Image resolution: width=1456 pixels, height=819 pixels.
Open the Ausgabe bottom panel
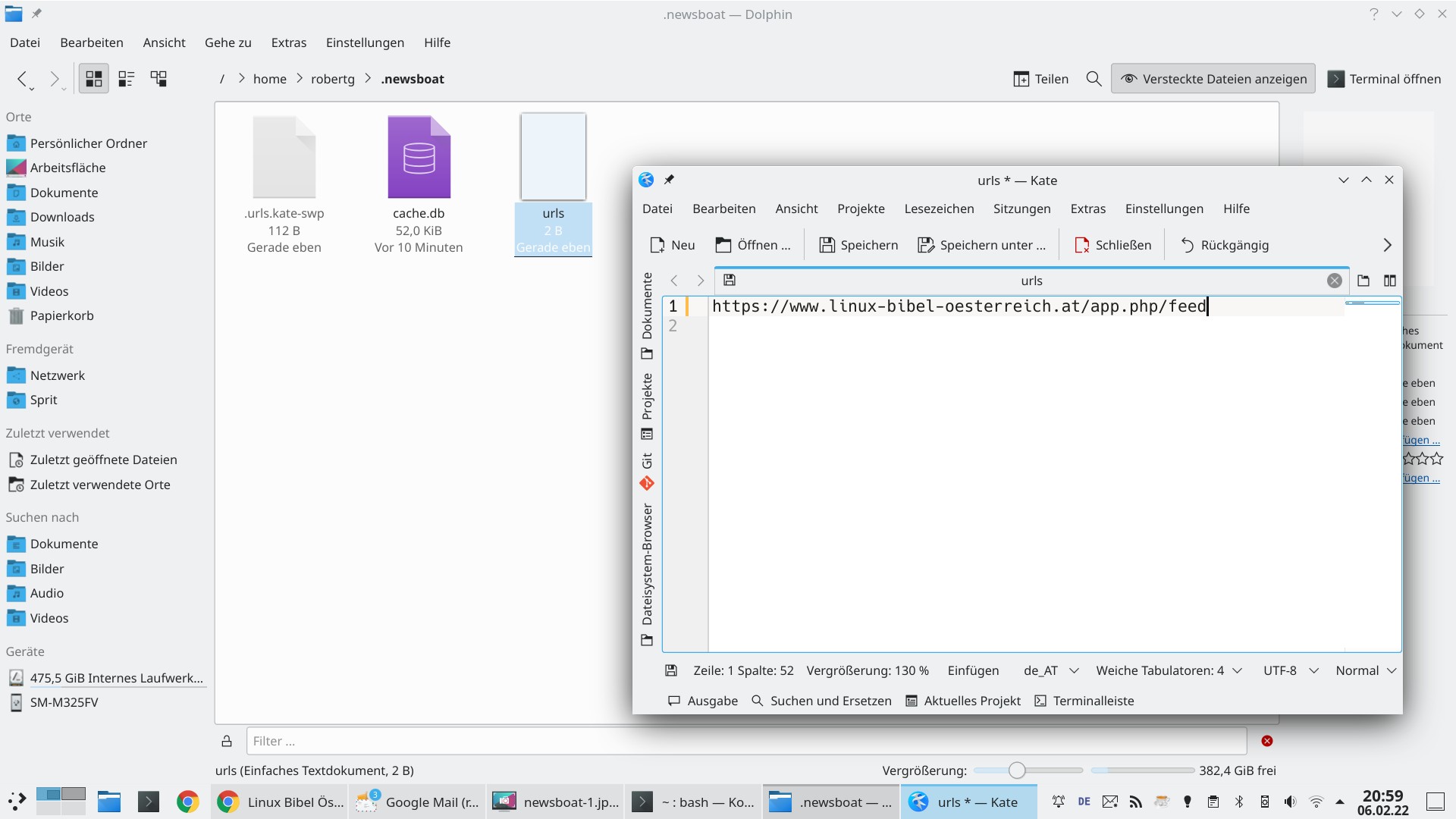702,701
